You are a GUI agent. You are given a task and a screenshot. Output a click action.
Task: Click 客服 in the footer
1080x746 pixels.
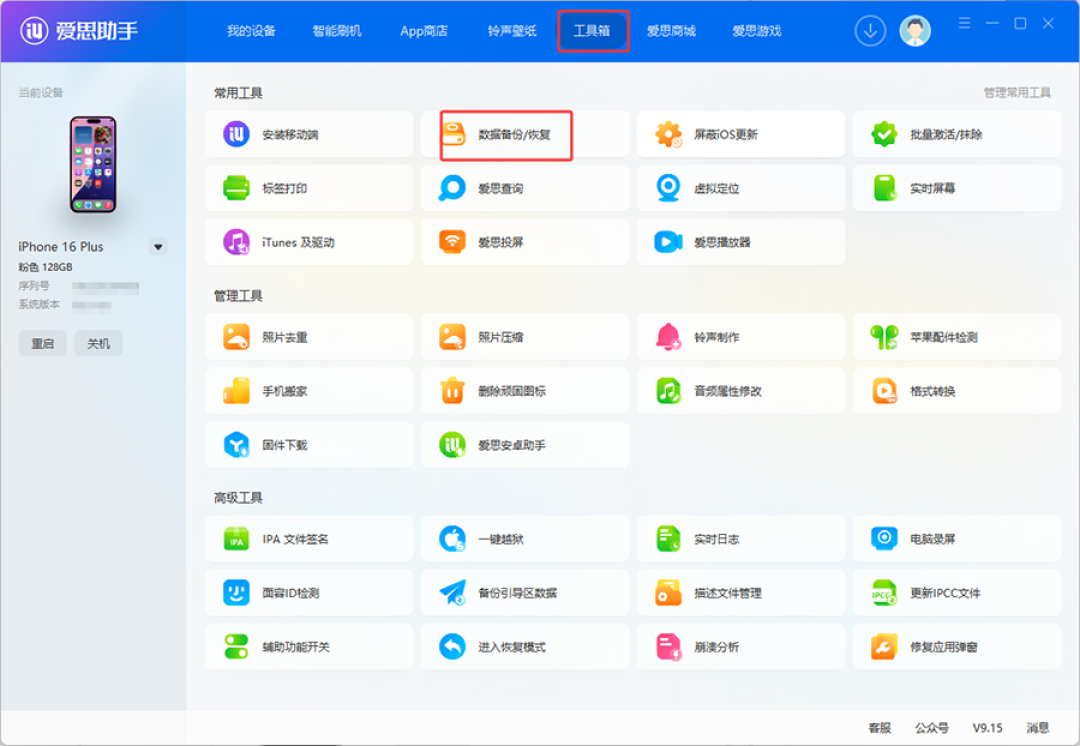880,727
